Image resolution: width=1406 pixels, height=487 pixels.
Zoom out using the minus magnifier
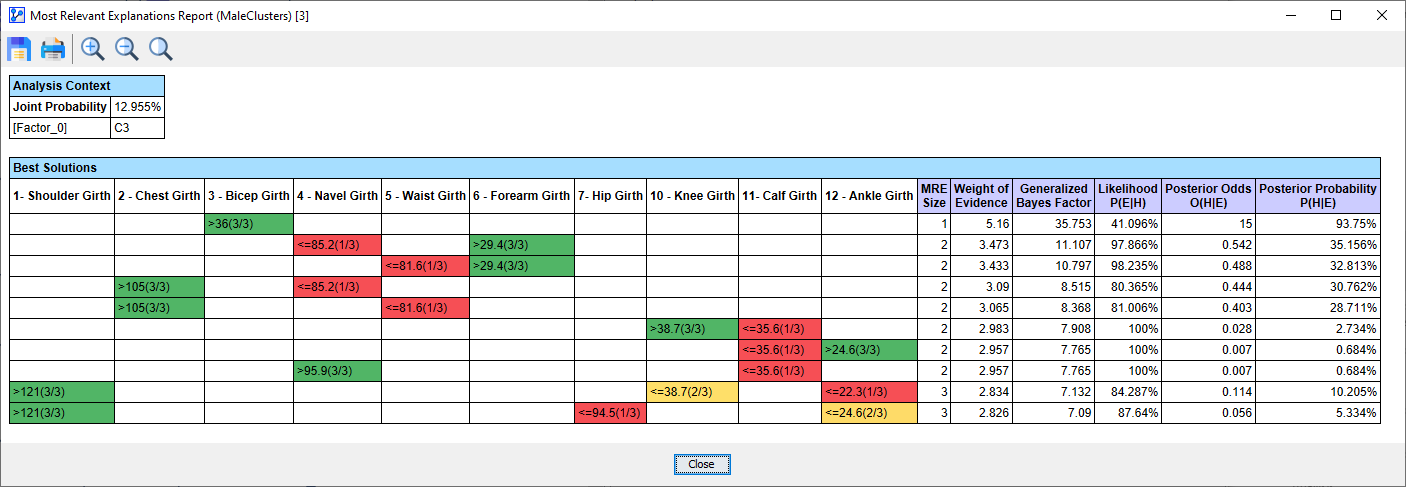(x=127, y=49)
